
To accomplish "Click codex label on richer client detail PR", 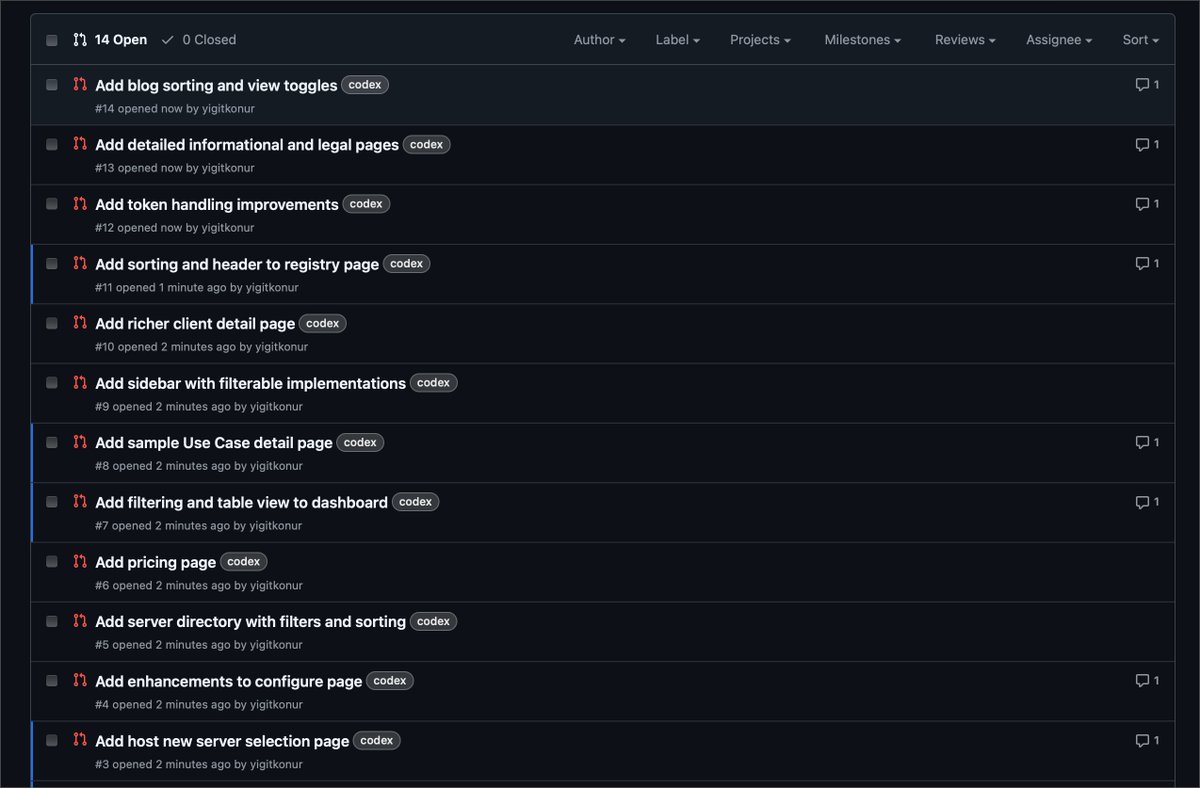I will click(x=323, y=323).
